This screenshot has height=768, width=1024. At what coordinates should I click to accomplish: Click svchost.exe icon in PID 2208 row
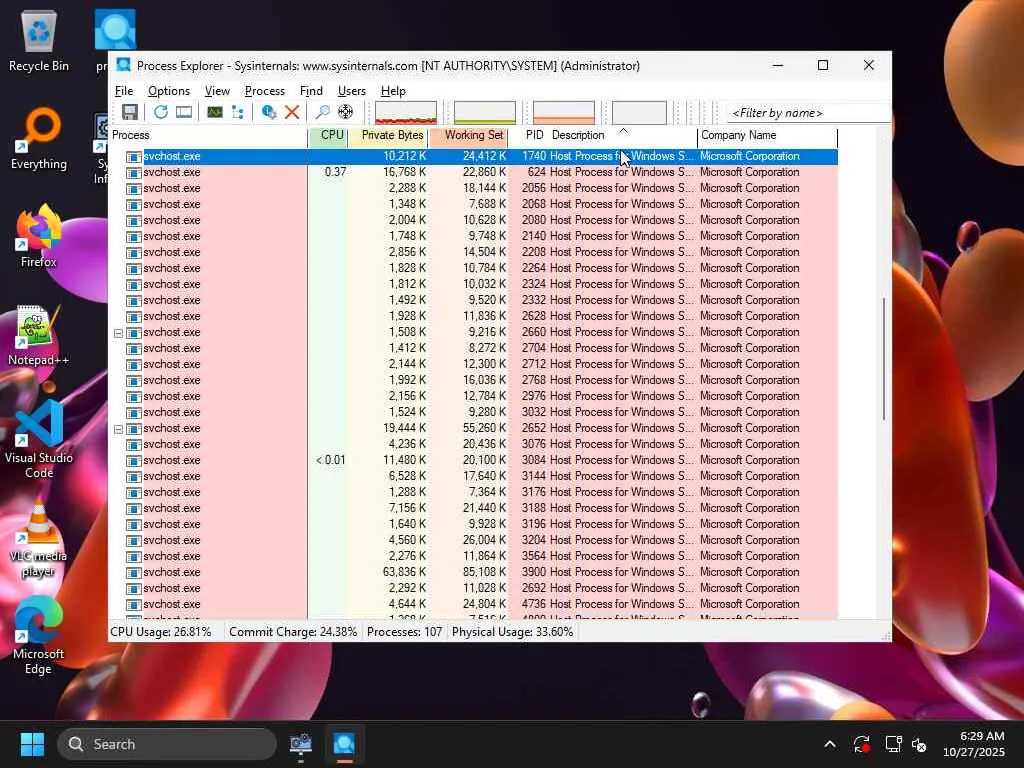[x=133, y=253]
